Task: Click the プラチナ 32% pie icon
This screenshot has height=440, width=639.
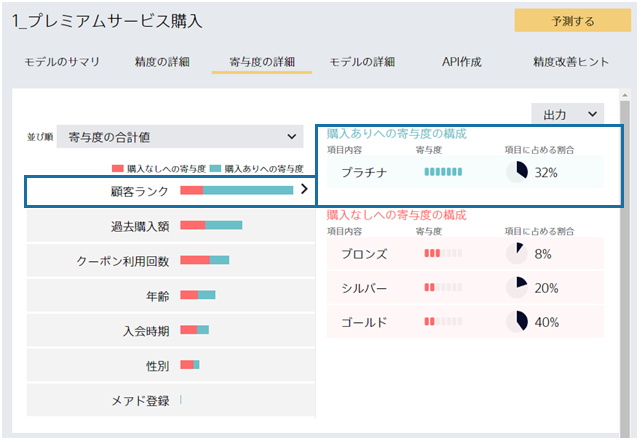Action: point(517,172)
